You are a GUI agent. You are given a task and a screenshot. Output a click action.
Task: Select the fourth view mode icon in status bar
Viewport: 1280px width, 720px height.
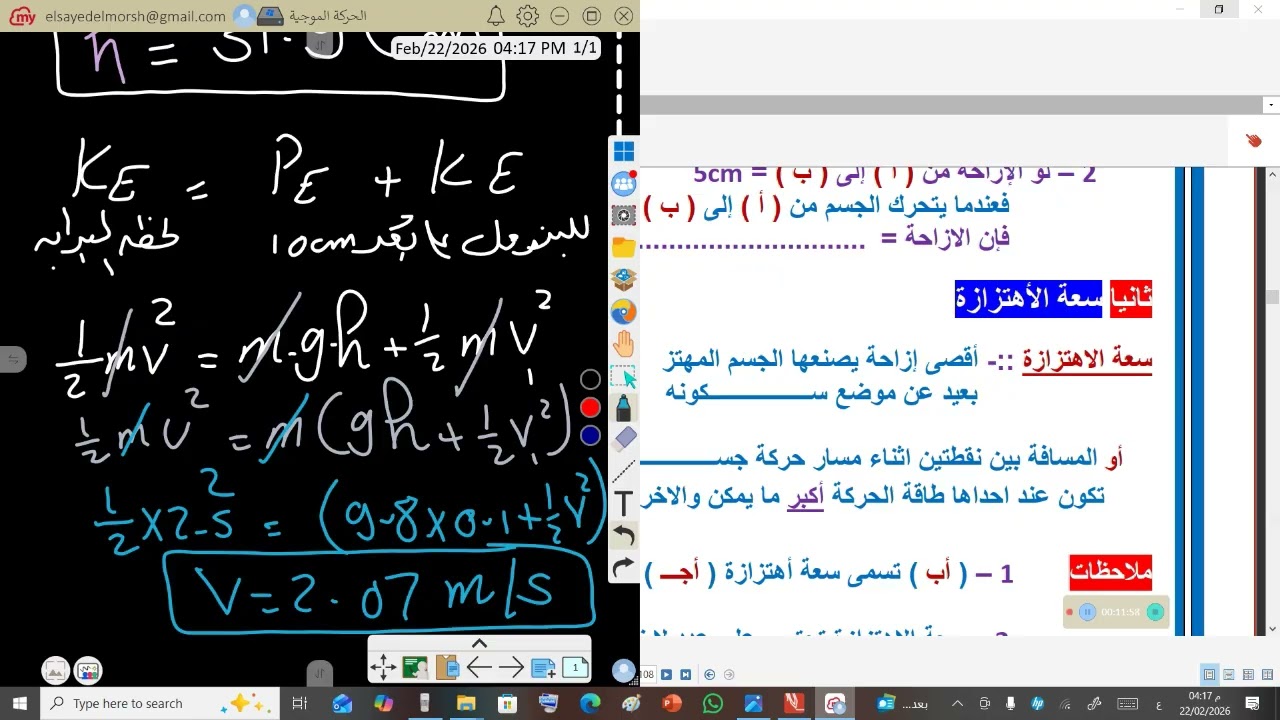pyautogui.click(x=1267, y=675)
